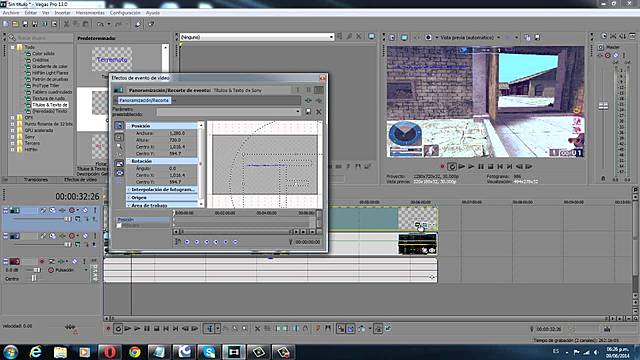
Task: Click the Open project folder icon
Action: click(x=15, y=24)
